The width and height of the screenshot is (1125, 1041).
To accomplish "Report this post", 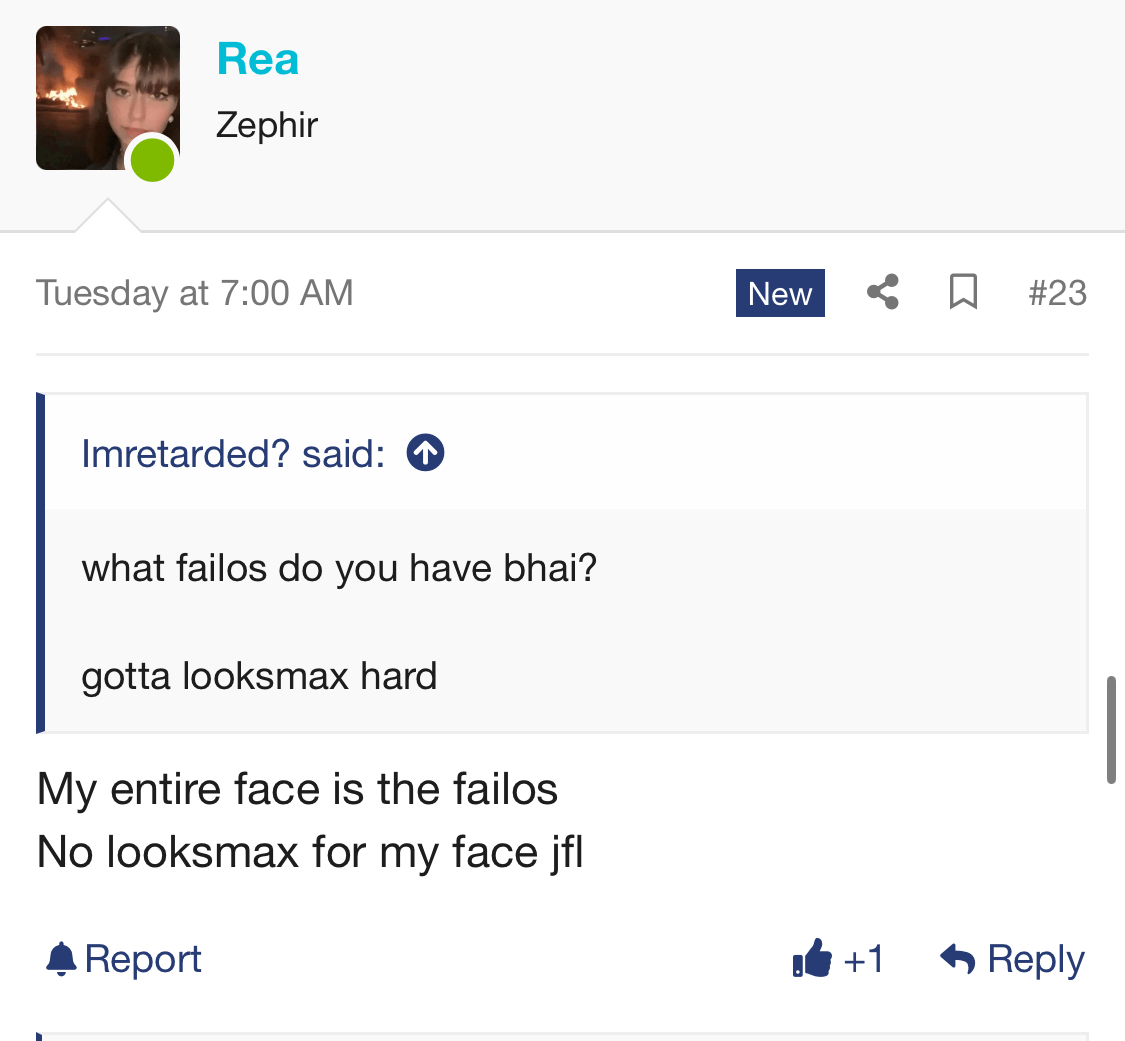I will (x=123, y=958).
